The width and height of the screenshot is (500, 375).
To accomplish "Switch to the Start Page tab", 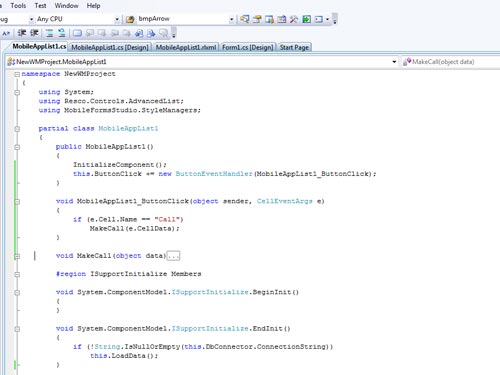I will point(294,47).
